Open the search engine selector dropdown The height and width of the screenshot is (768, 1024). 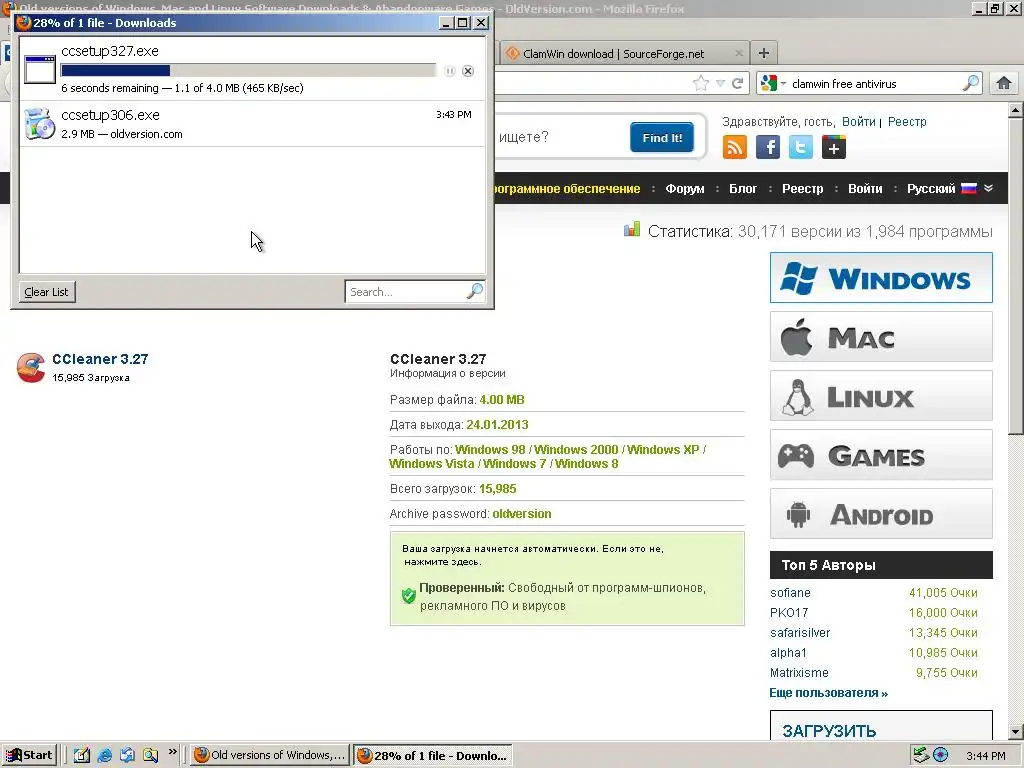(773, 83)
